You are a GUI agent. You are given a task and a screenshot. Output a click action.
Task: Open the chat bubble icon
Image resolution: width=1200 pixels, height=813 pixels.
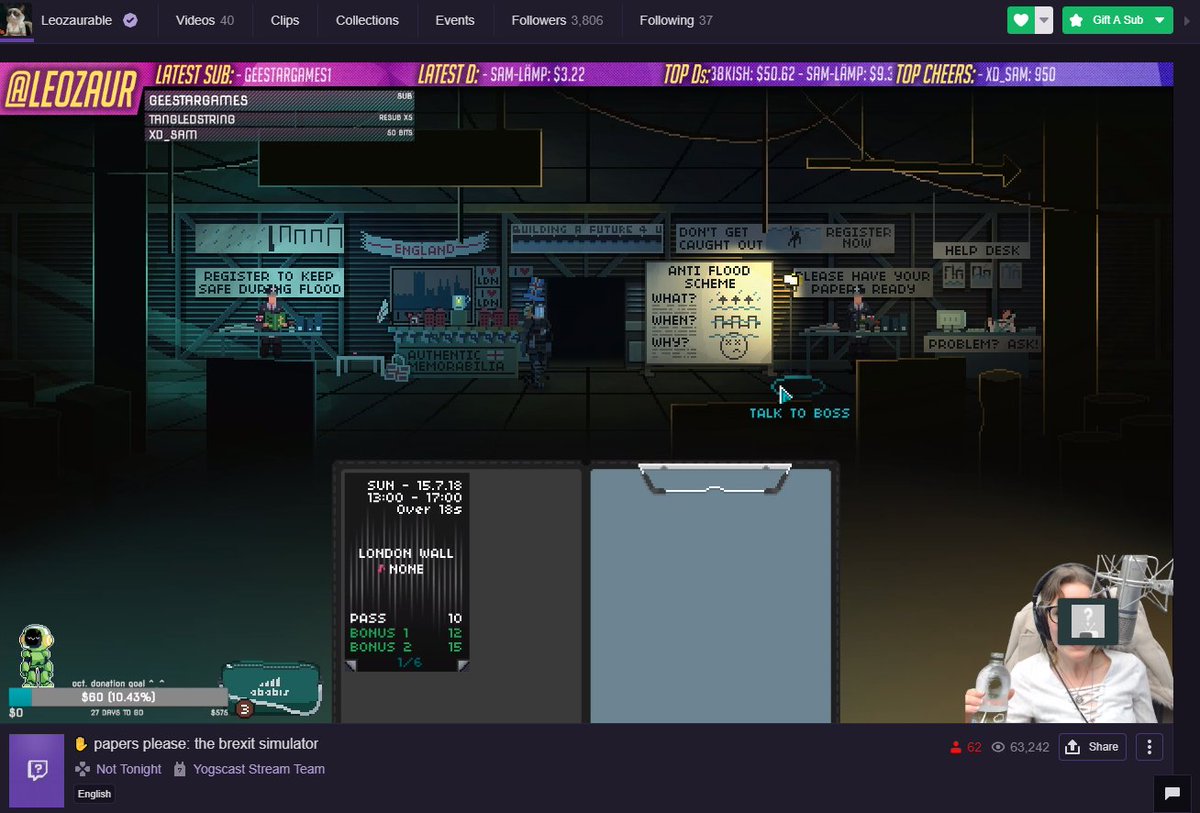1170,793
